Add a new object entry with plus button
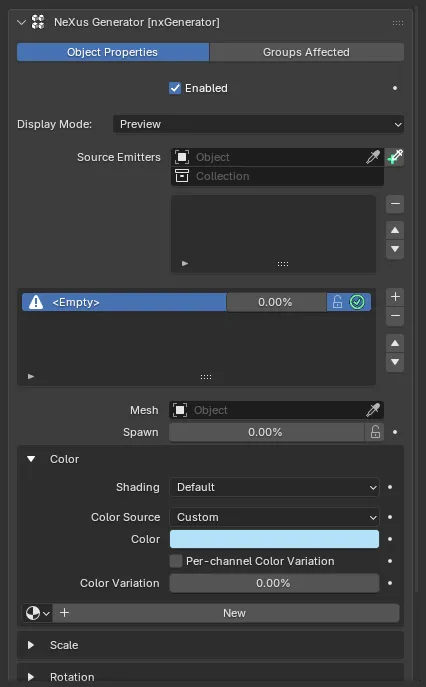This screenshot has width=426, height=687. pyautogui.click(x=395, y=297)
